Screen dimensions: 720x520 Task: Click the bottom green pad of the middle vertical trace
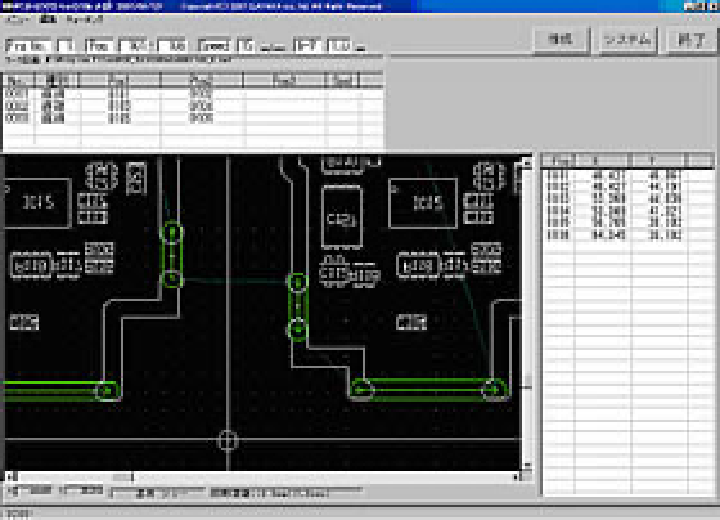[x=297, y=327]
